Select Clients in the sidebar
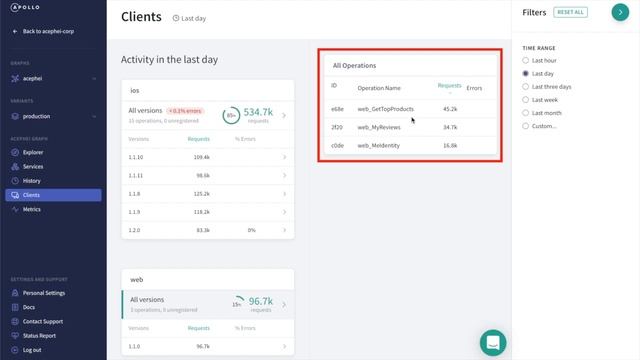The height and width of the screenshot is (360, 640). click(x=53, y=195)
